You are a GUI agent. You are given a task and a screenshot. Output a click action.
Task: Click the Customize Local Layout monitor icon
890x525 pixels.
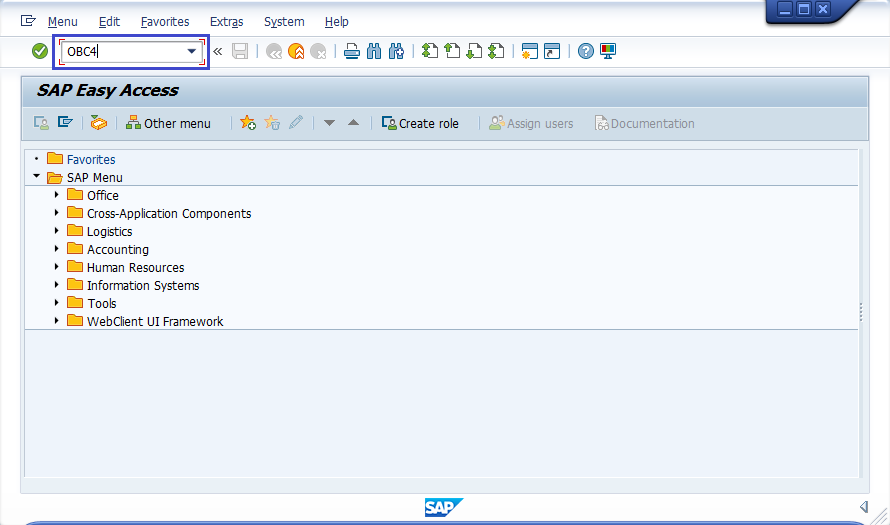point(608,52)
